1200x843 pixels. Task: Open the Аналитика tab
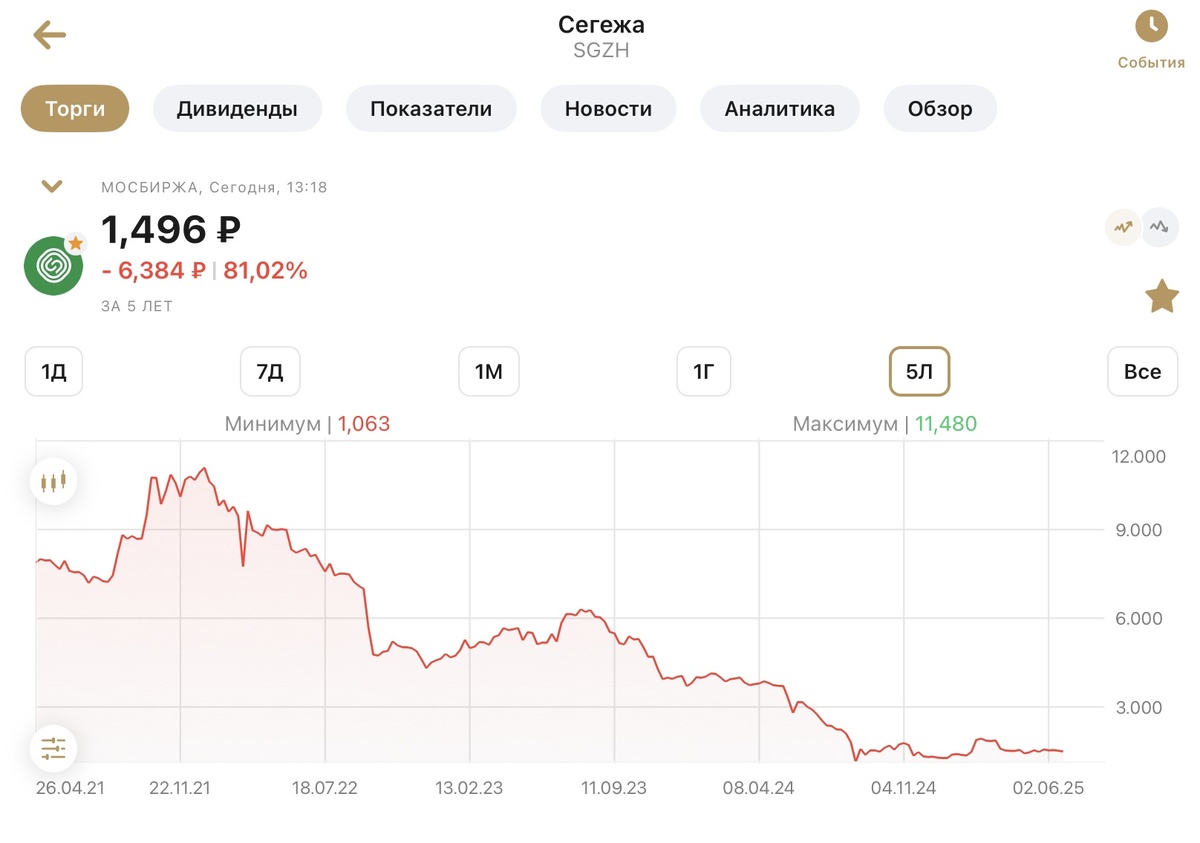point(780,109)
